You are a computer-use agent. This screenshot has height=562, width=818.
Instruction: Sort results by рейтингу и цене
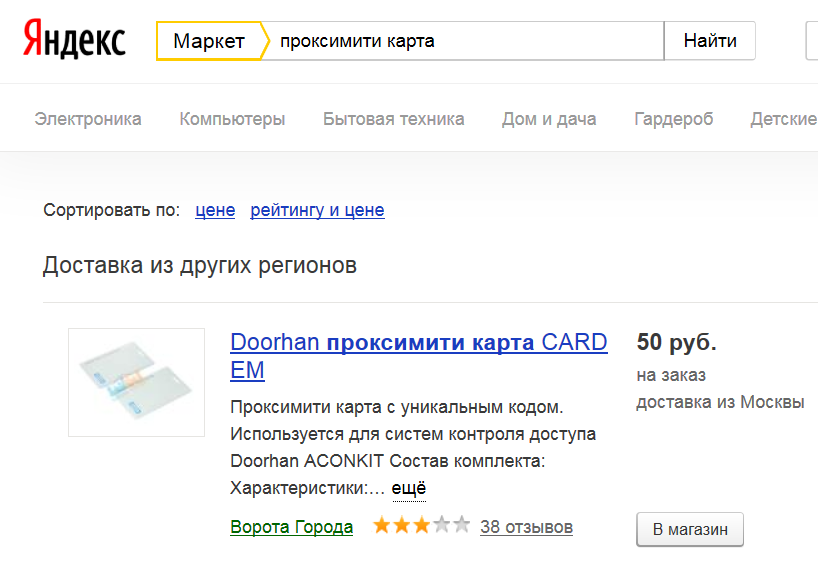click(x=317, y=210)
